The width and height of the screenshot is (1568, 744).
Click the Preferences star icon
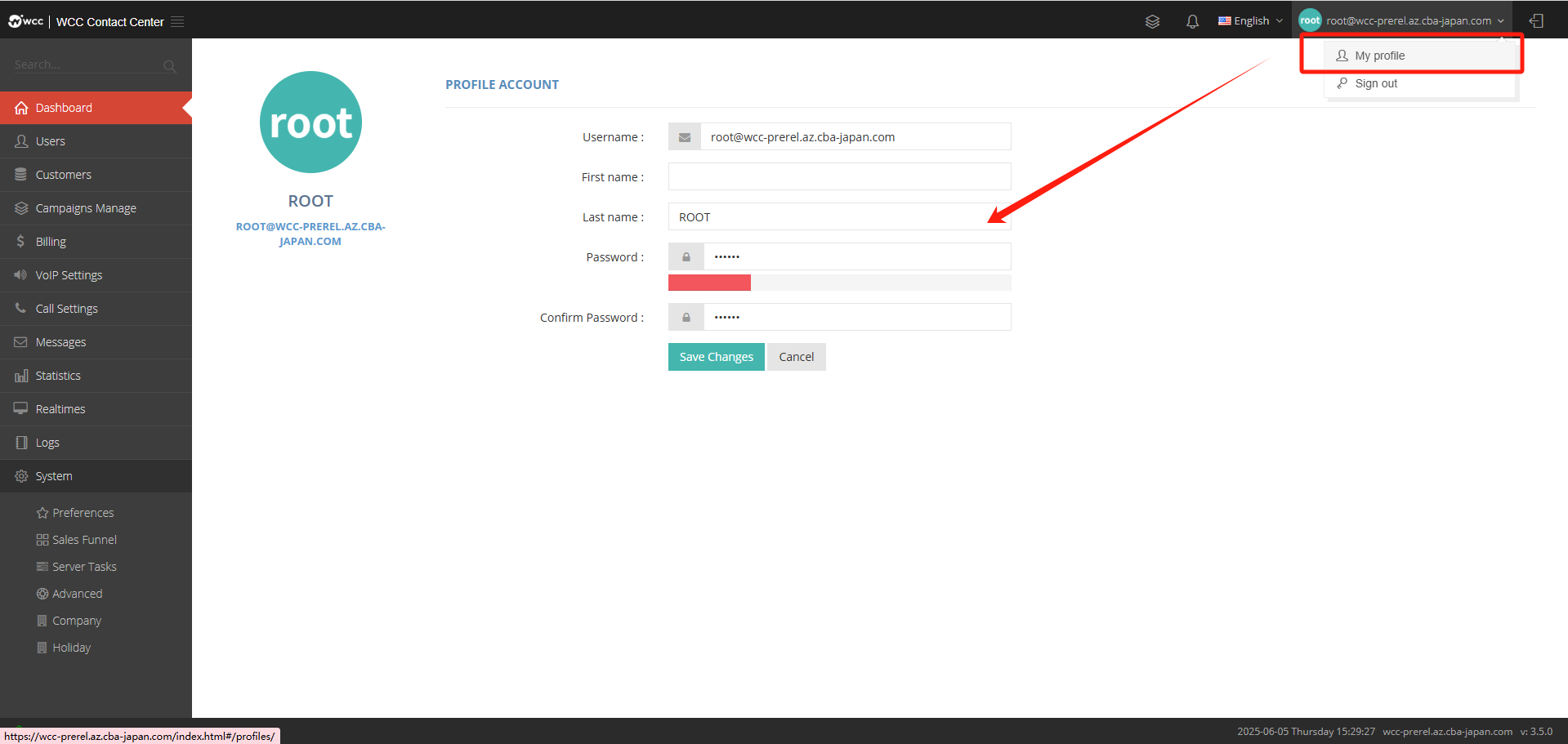42,513
